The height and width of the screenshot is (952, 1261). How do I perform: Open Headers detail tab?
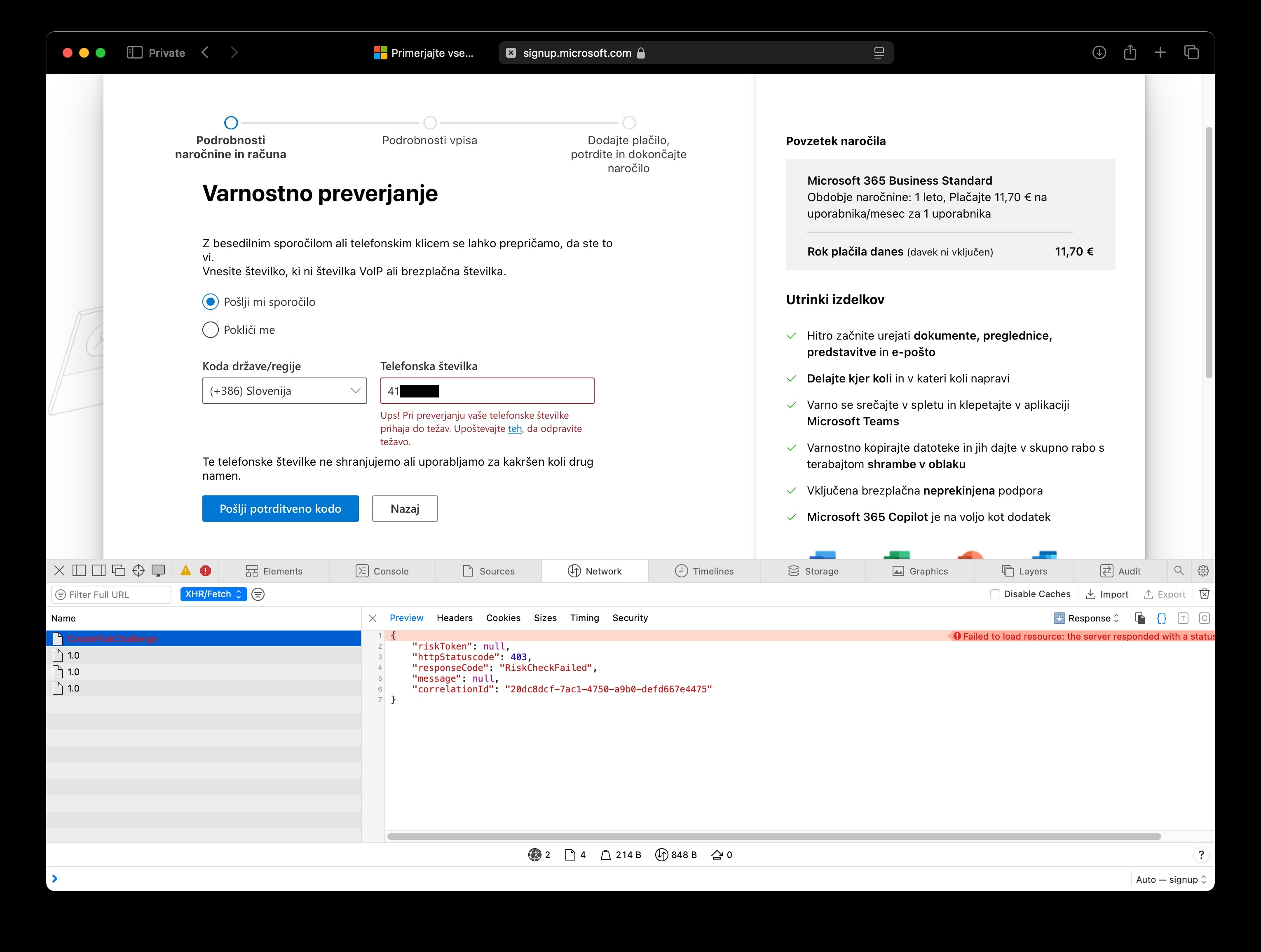(x=455, y=618)
